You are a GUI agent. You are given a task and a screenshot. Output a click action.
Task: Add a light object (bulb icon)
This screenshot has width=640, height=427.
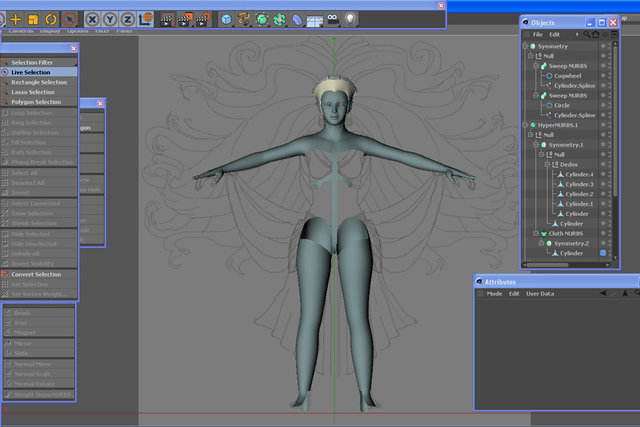(350, 19)
